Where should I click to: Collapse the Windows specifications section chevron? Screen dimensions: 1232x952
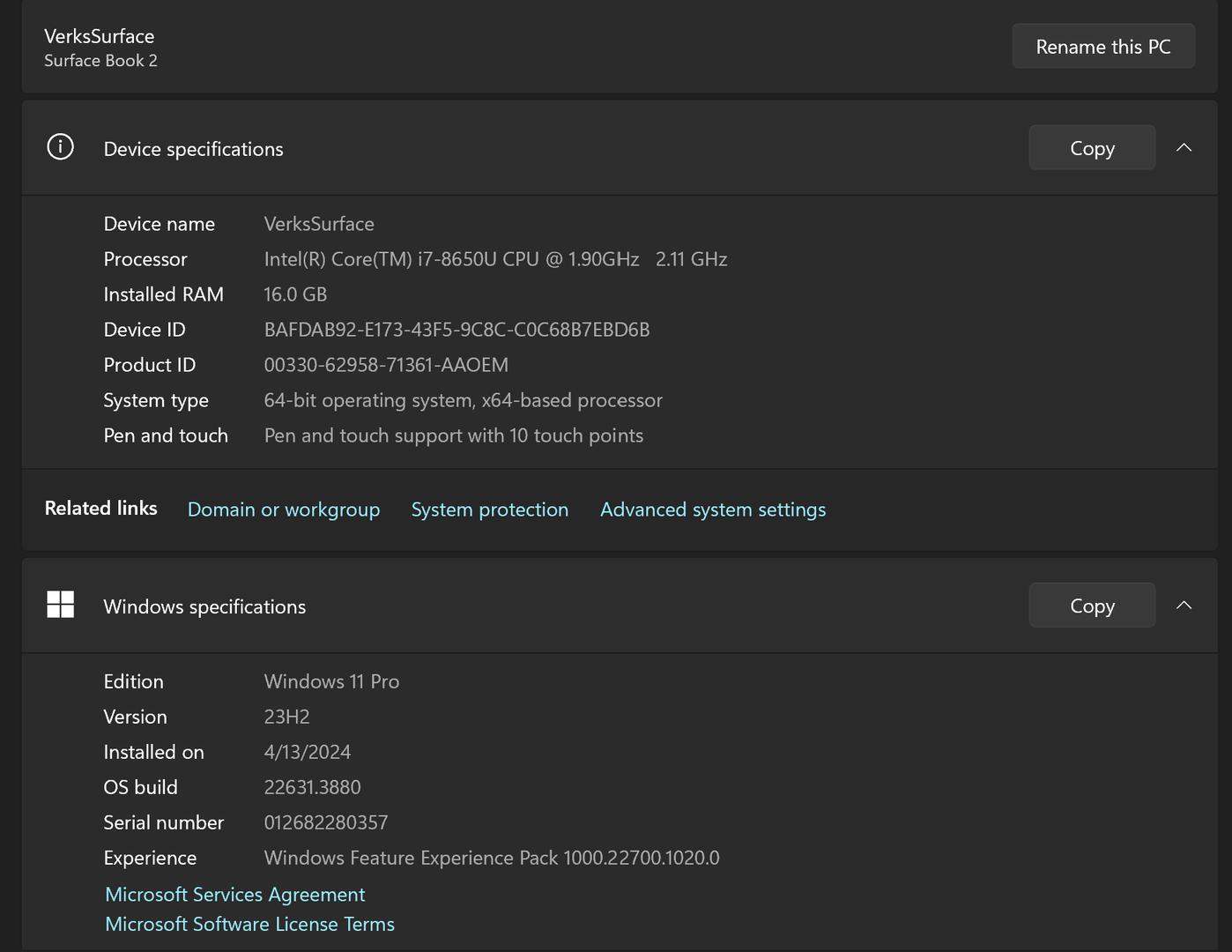tap(1184, 606)
